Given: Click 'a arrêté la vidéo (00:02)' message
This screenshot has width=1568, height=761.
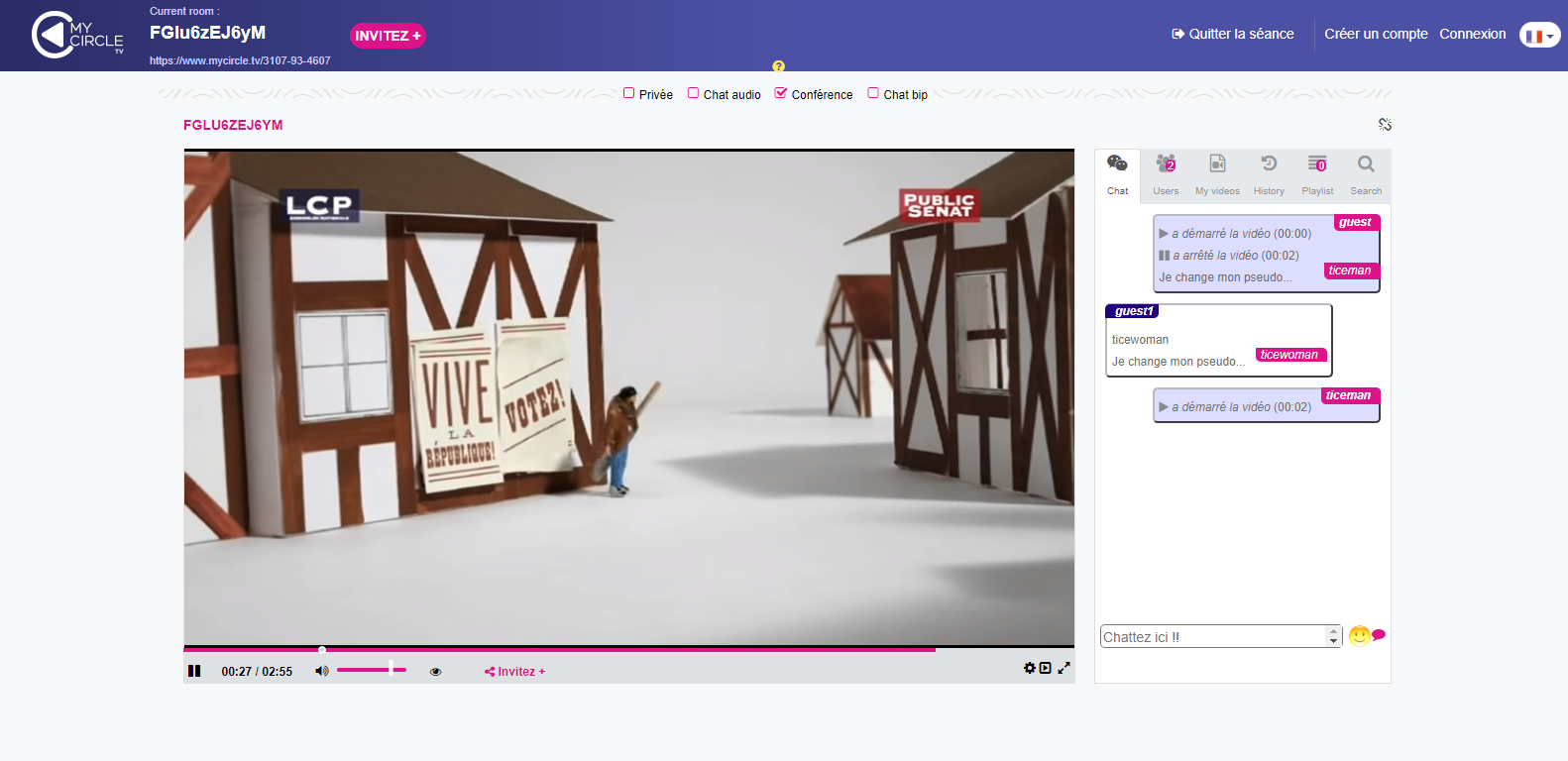Looking at the screenshot, I should (x=1229, y=256).
